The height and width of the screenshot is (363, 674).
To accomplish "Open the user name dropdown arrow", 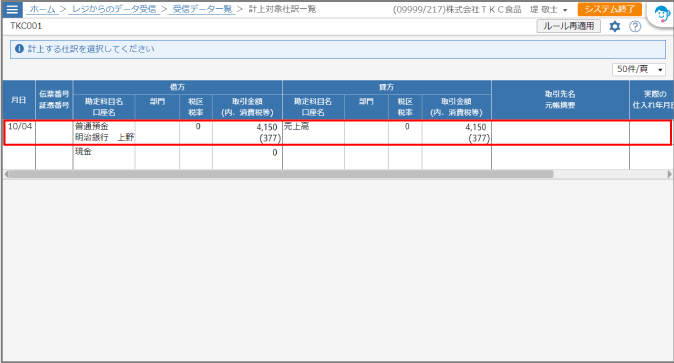I will point(565,10).
